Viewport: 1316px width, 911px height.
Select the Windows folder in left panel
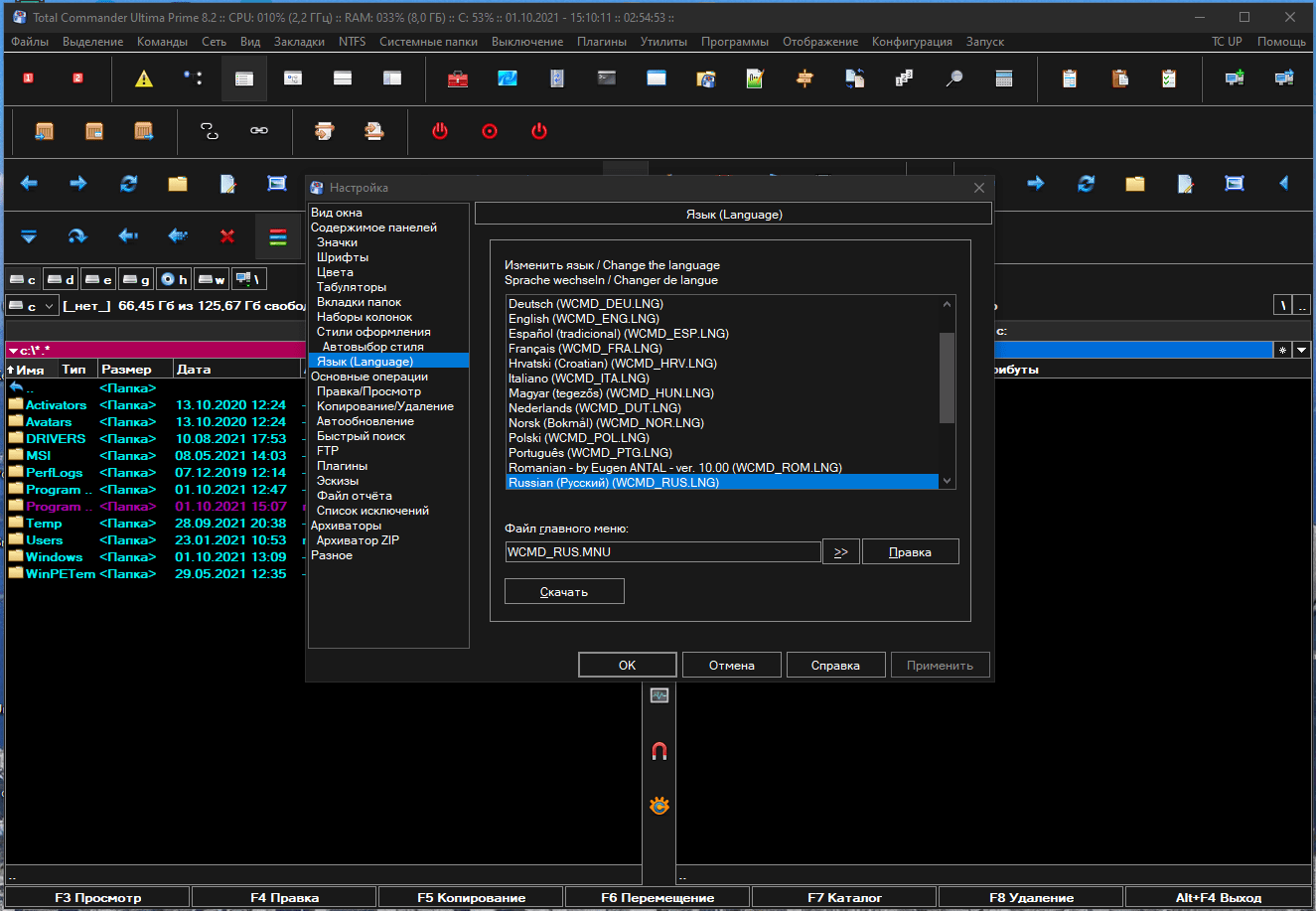[55, 557]
